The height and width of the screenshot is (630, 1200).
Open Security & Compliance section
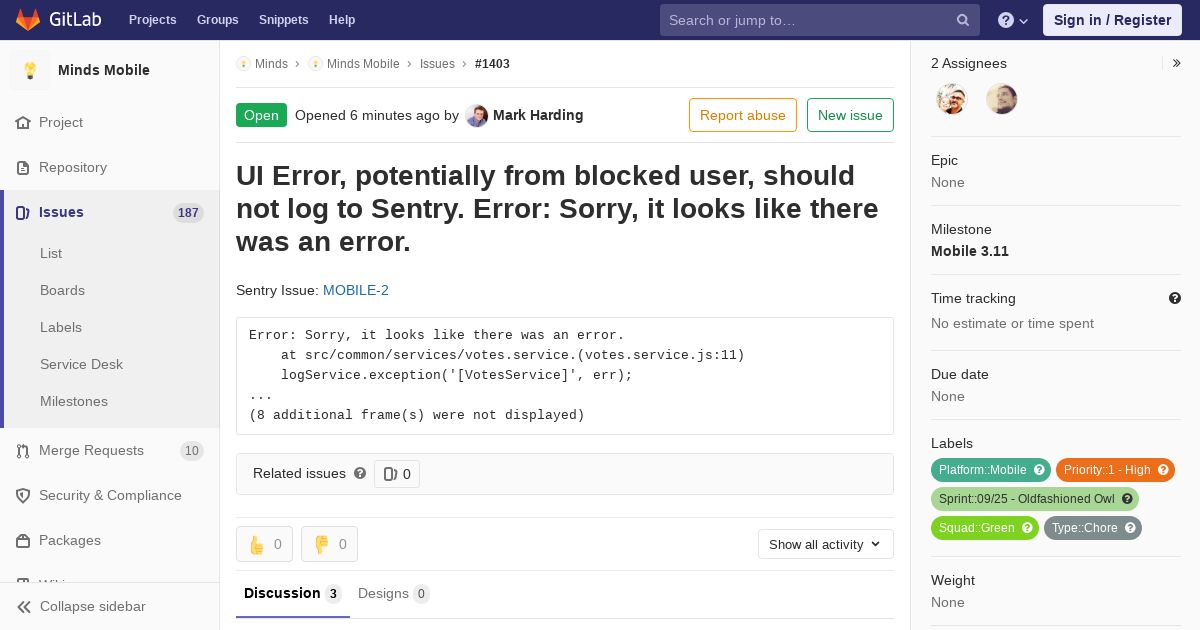pyautogui.click(x=109, y=496)
